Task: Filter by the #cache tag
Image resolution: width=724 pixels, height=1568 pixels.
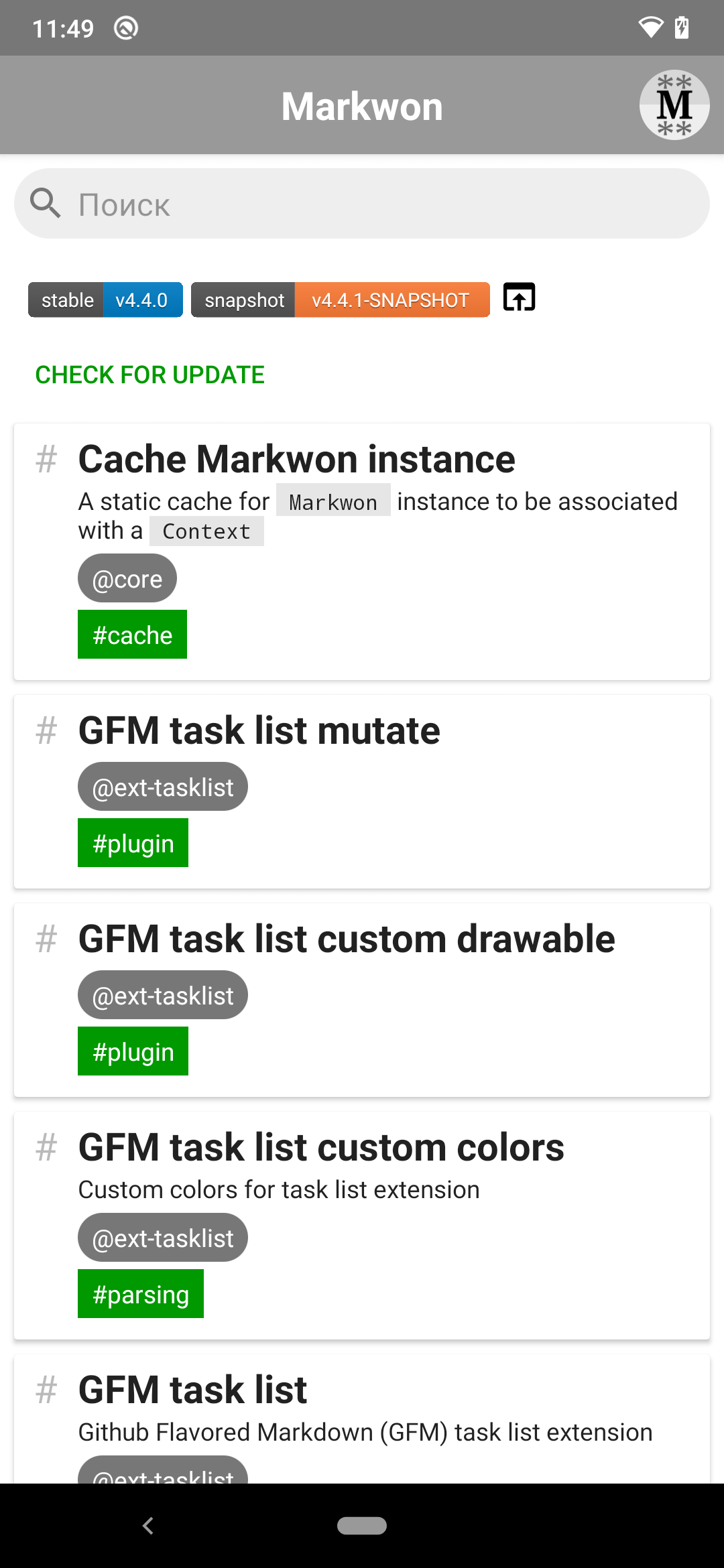Action: (x=132, y=635)
